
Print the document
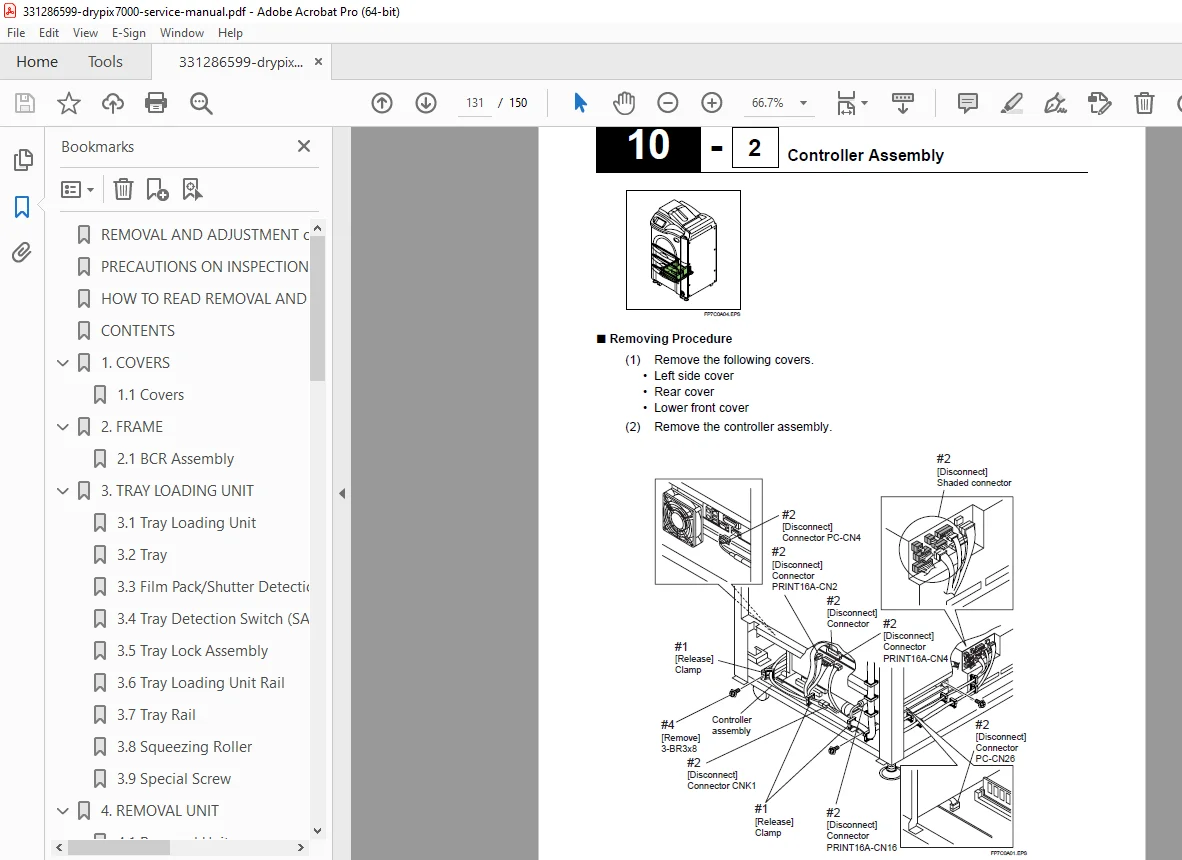[156, 103]
